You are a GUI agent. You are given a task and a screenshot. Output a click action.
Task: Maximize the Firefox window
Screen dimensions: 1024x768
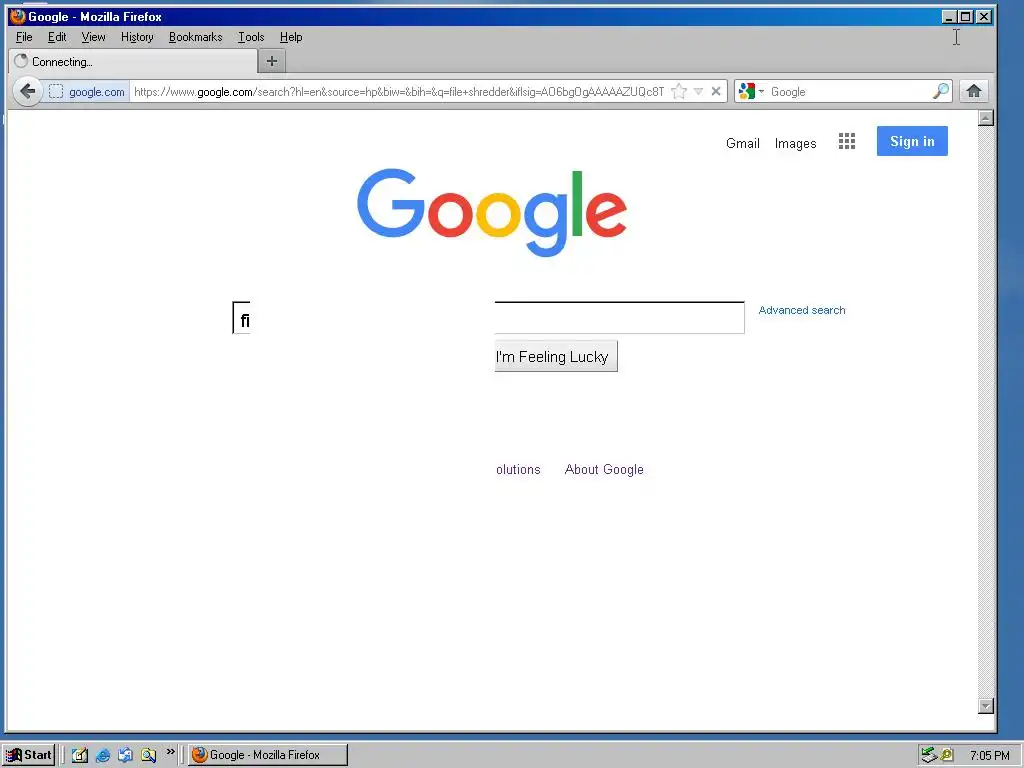966,17
